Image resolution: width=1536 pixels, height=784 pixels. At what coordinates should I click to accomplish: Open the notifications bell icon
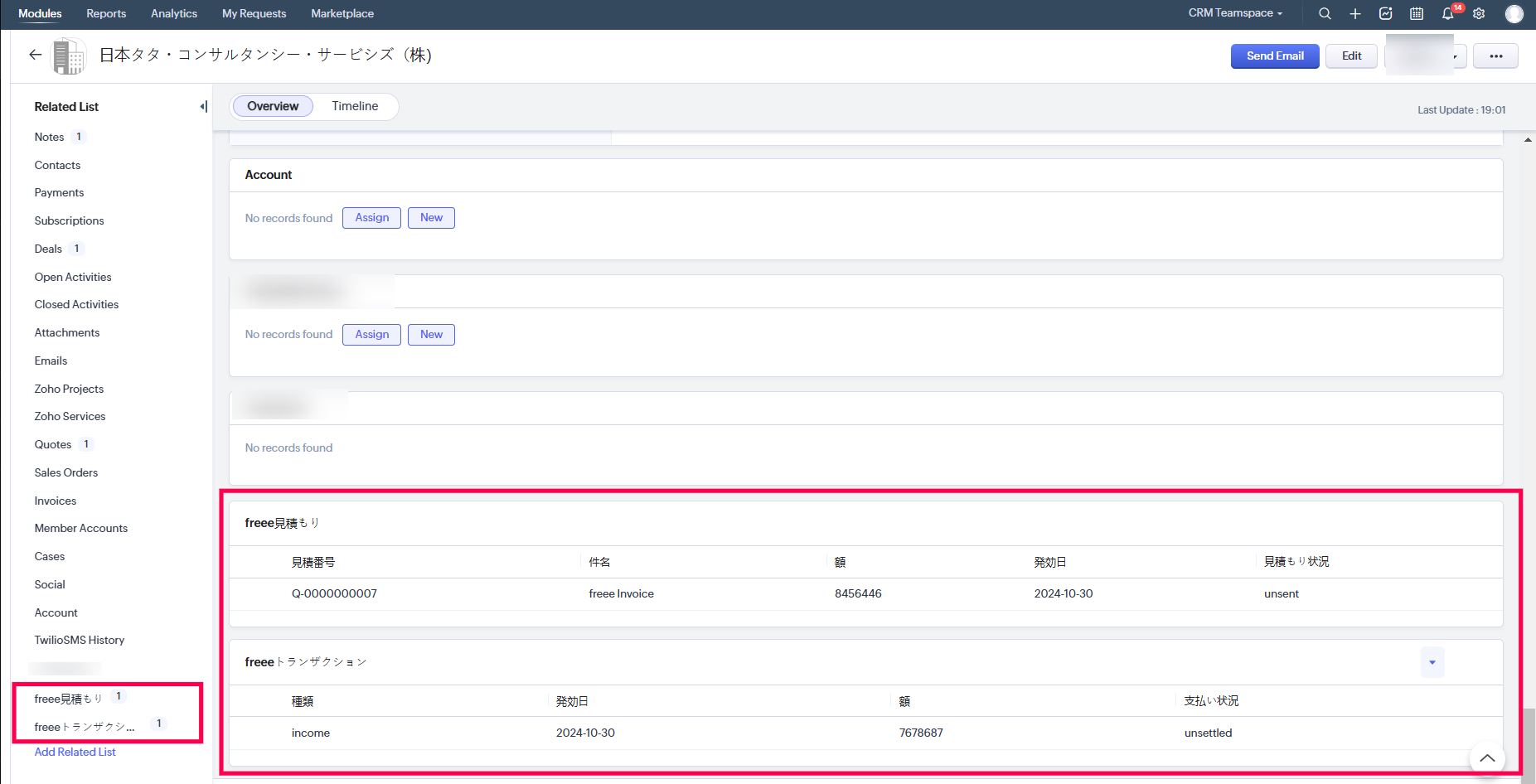click(1447, 13)
